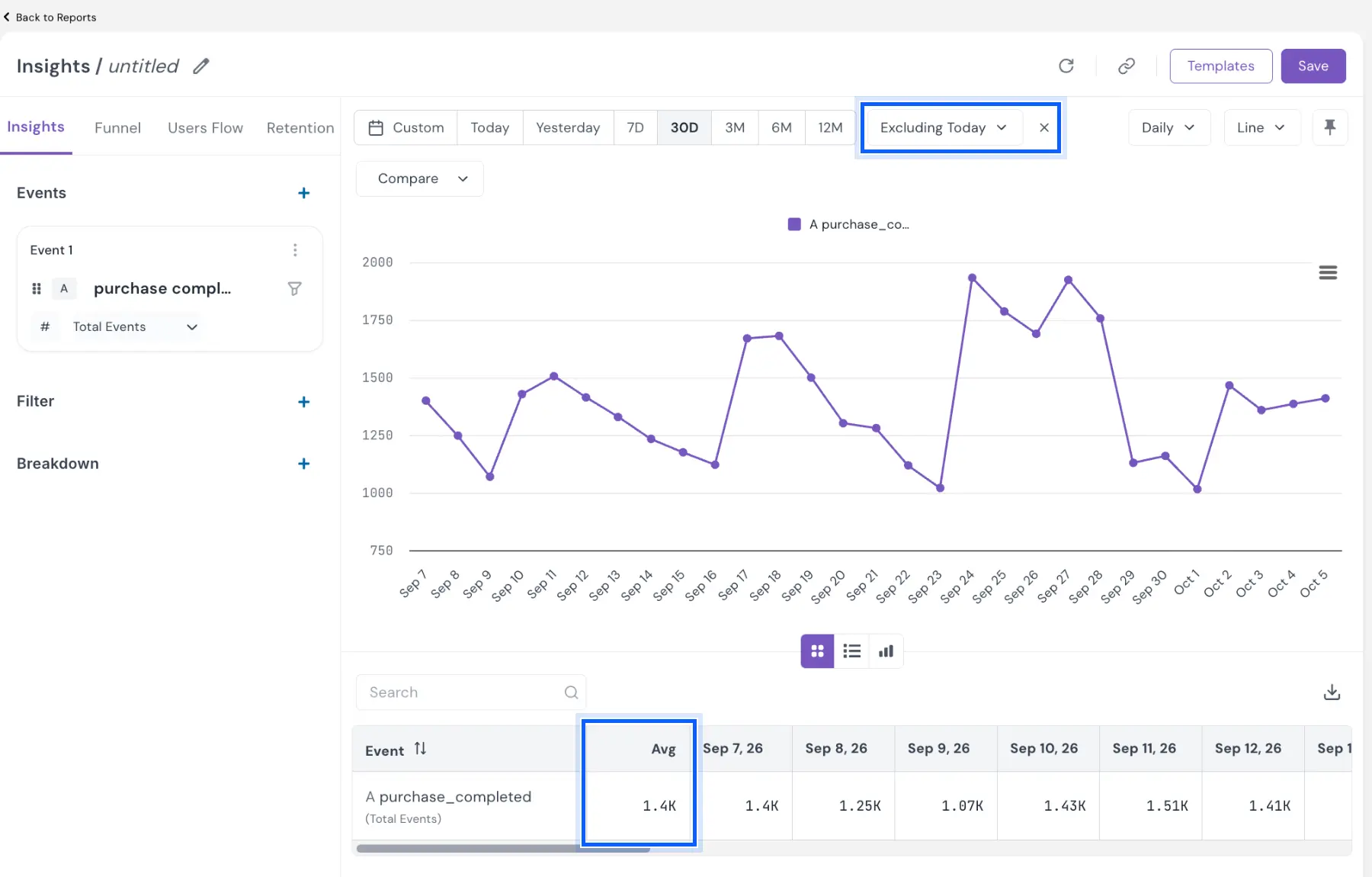Switch to the Retention tab
The height and width of the screenshot is (877, 1372).
pyautogui.click(x=300, y=127)
